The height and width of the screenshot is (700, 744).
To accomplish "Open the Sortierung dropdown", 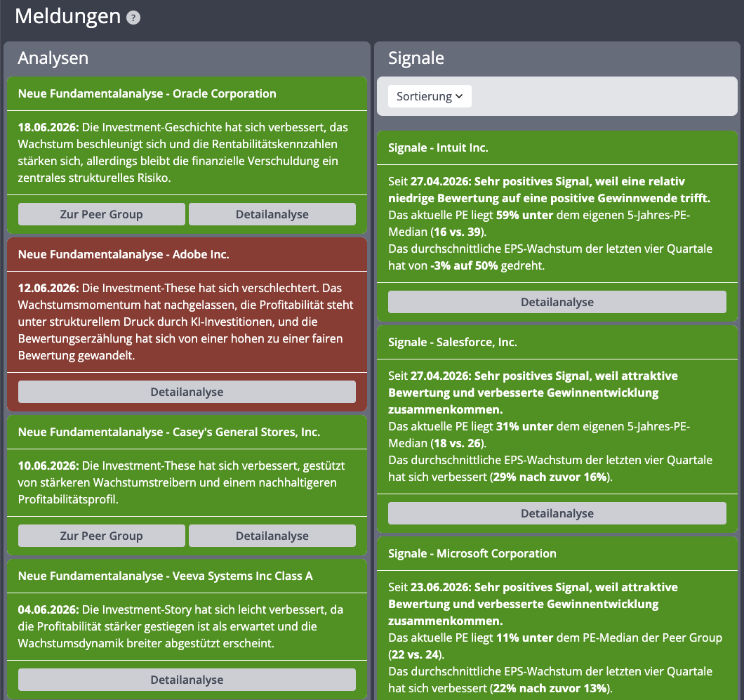I will (x=429, y=96).
